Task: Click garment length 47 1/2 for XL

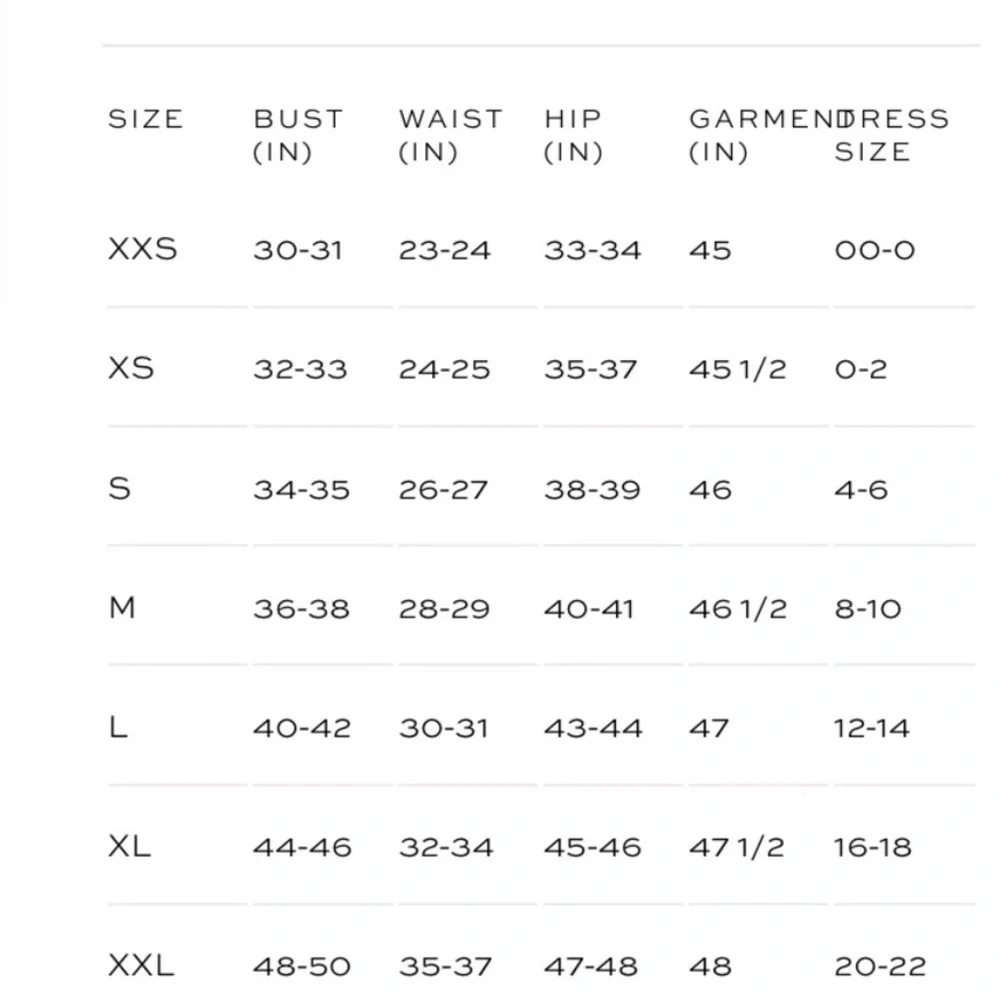Action: click(738, 847)
